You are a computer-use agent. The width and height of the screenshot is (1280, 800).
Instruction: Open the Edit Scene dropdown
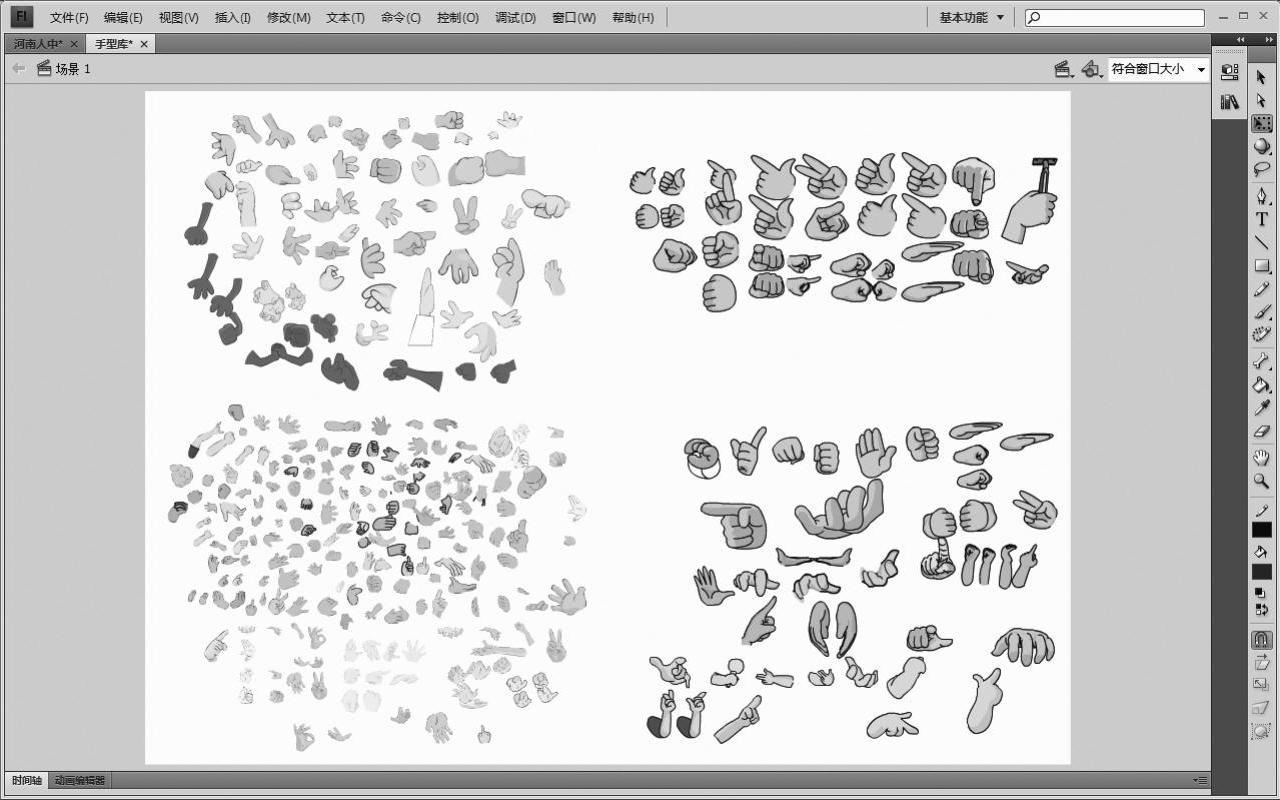[x=1064, y=69]
